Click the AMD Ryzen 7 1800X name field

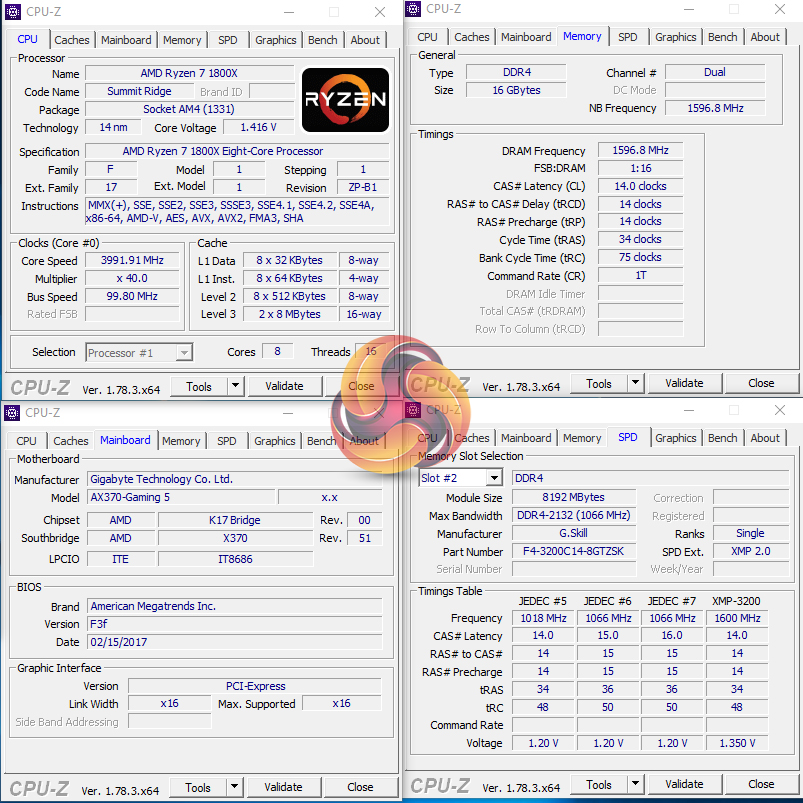pyautogui.click(x=189, y=73)
